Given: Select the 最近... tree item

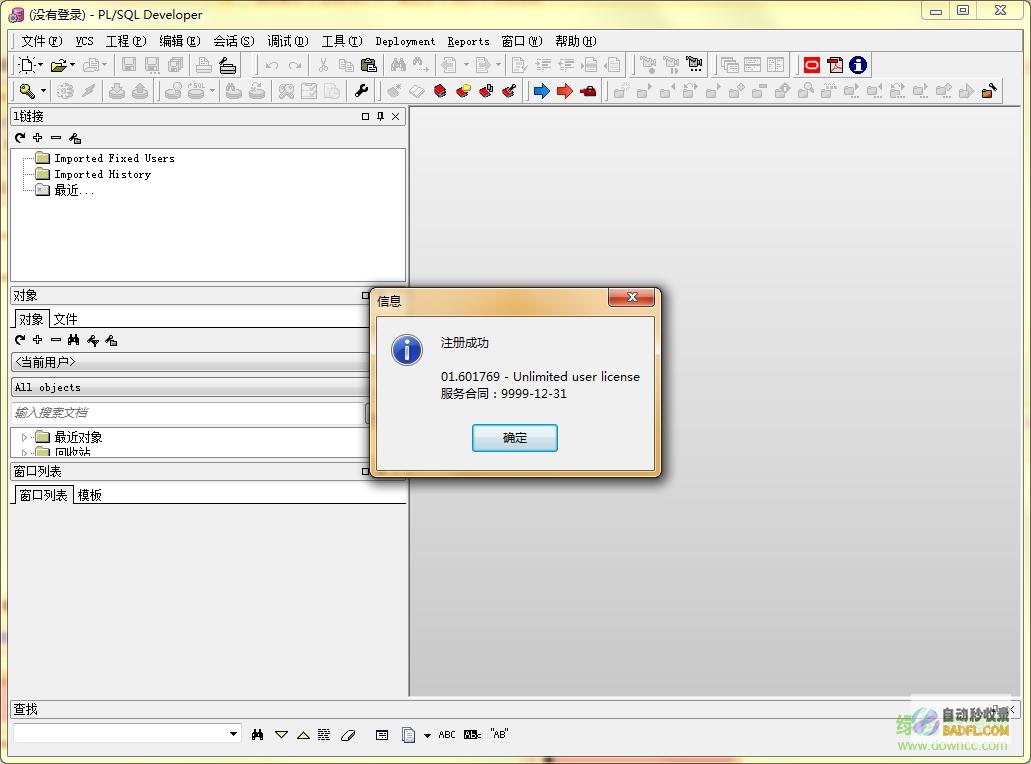Looking at the screenshot, I should (74, 190).
